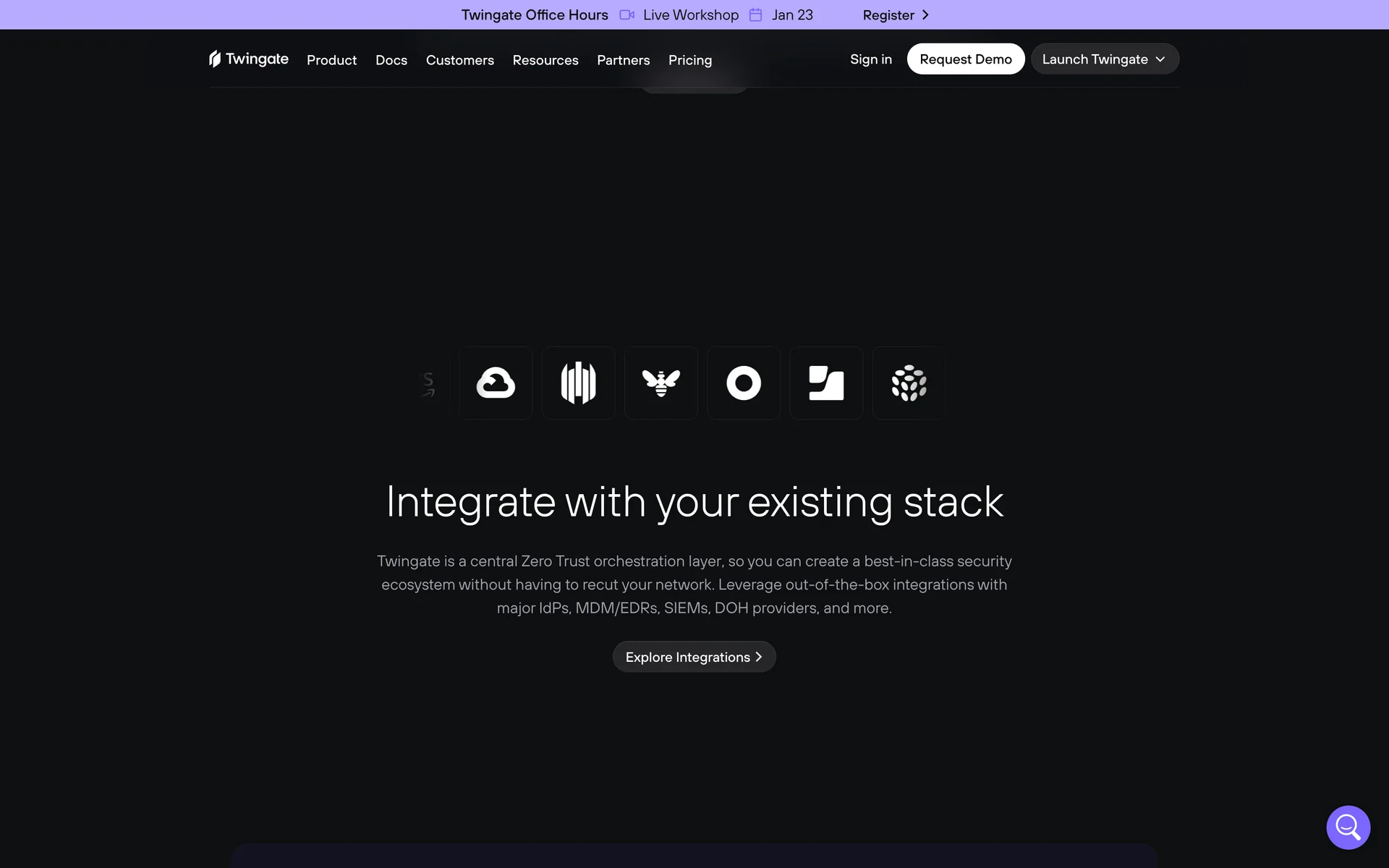Expand the Launch Twingate dropdown
The height and width of the screenshot is (868, 1389).
coord(1104,59)
